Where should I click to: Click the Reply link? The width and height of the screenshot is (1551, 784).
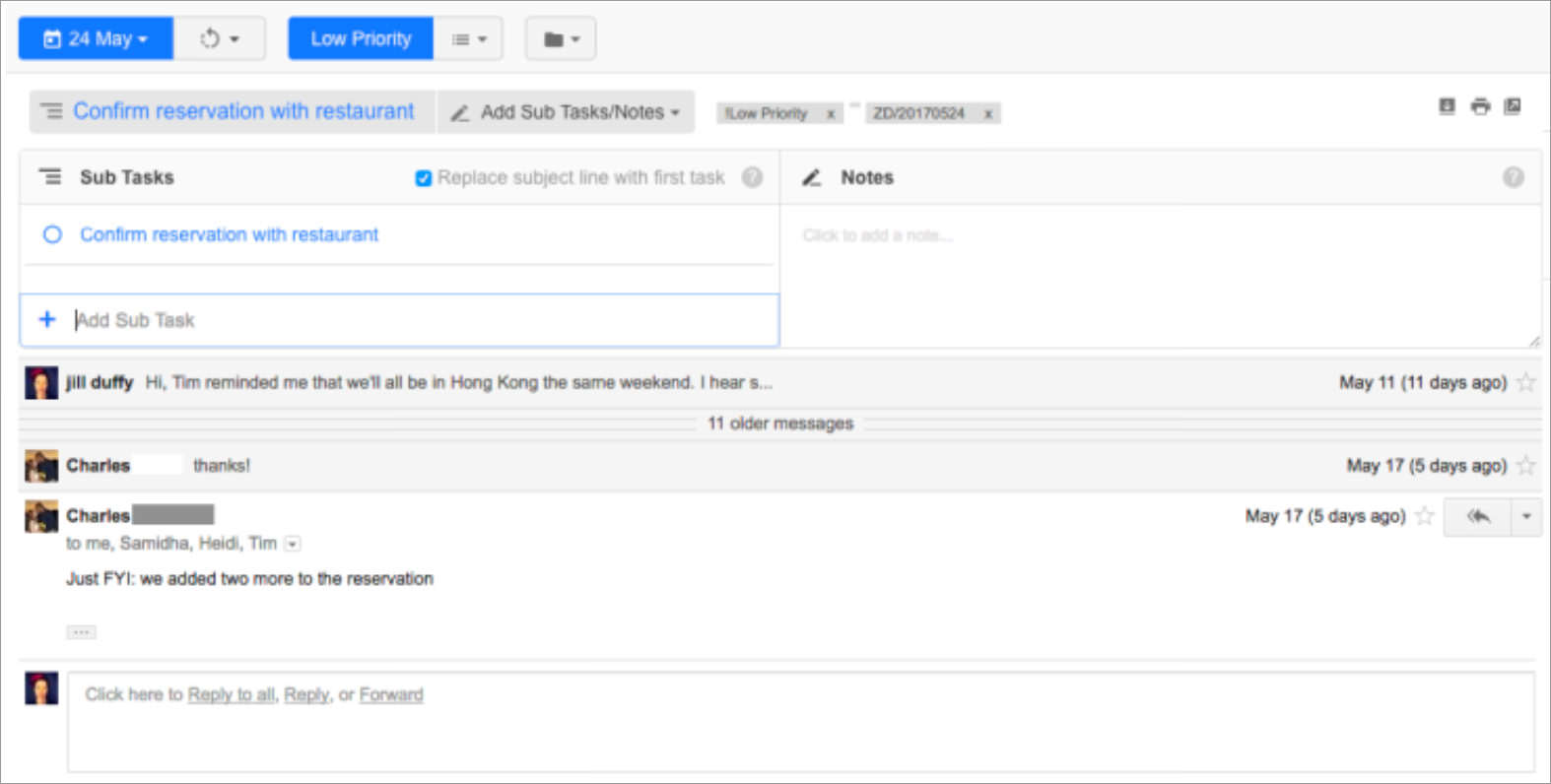(x=306, y=694)
